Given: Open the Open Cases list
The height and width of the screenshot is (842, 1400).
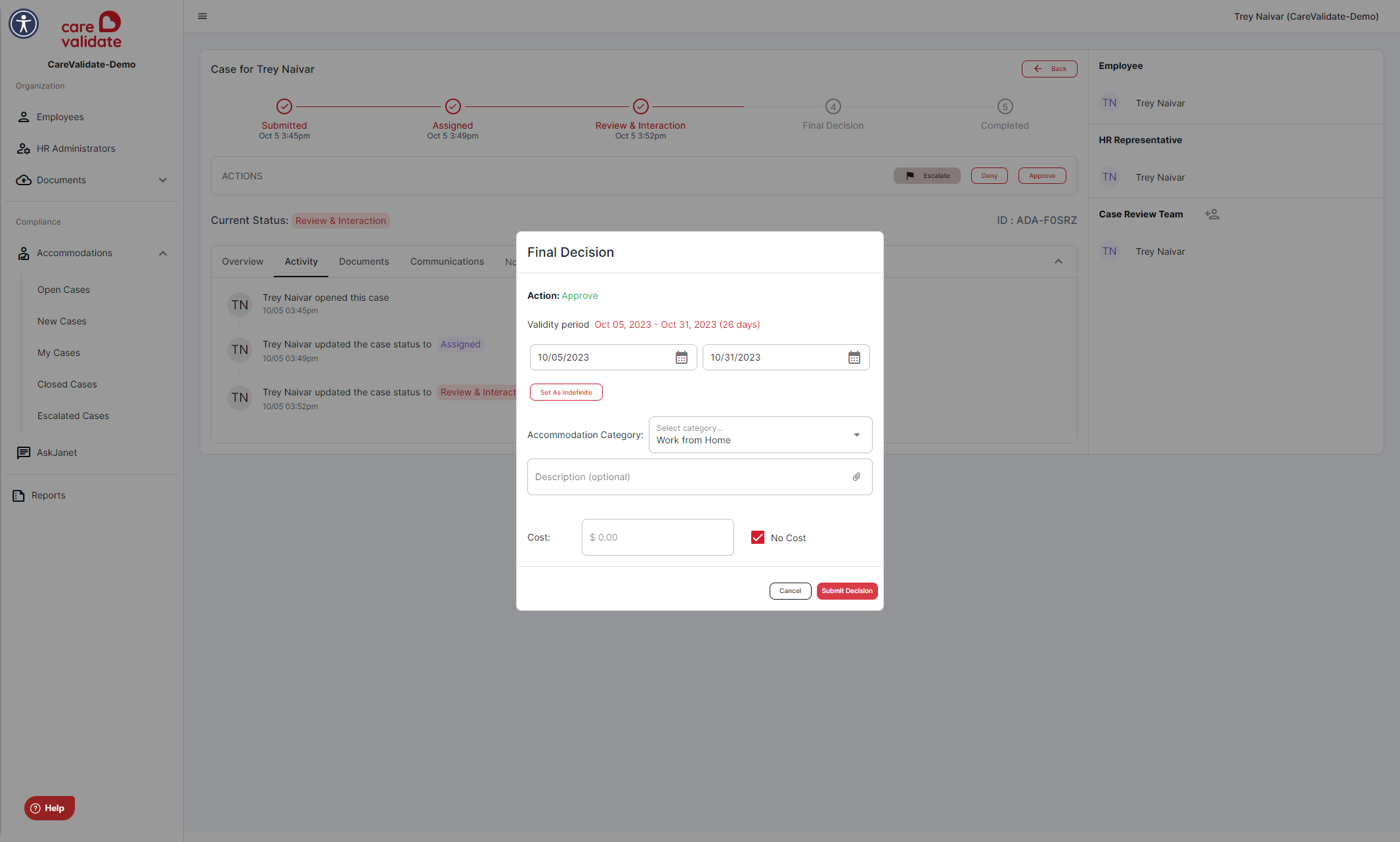Looking at the screenshot, I should point(64,290).
